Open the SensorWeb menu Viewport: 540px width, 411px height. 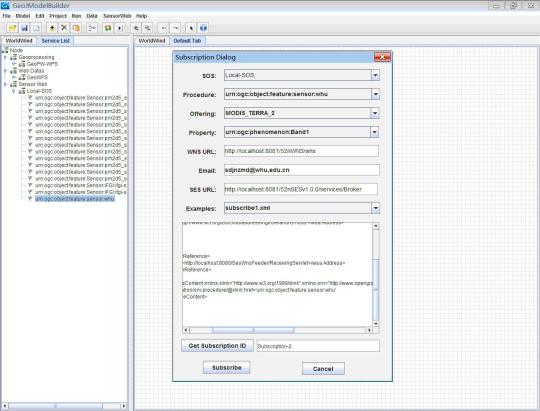(x=117, y=16)
